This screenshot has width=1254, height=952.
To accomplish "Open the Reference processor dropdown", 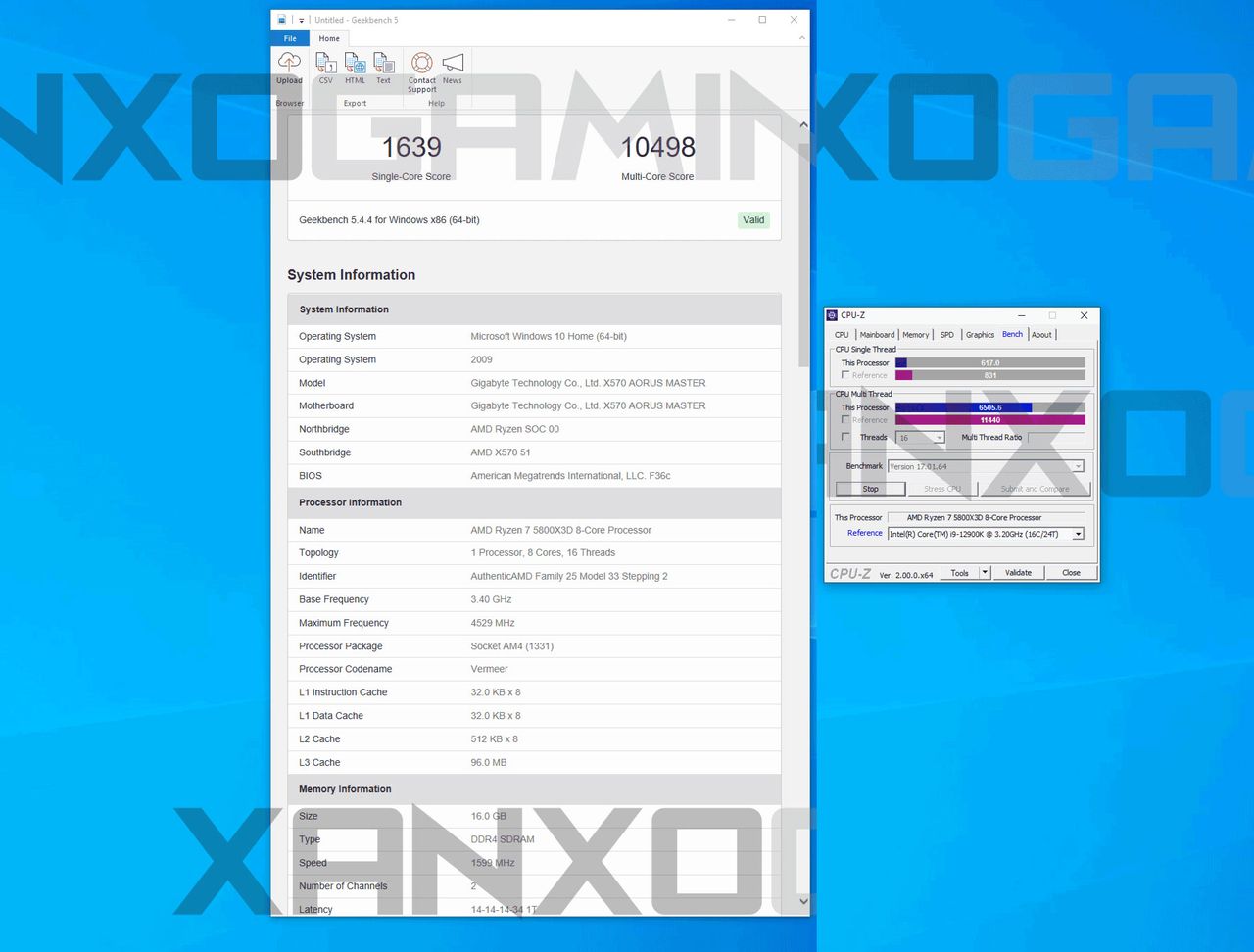I will click(986, 534).
